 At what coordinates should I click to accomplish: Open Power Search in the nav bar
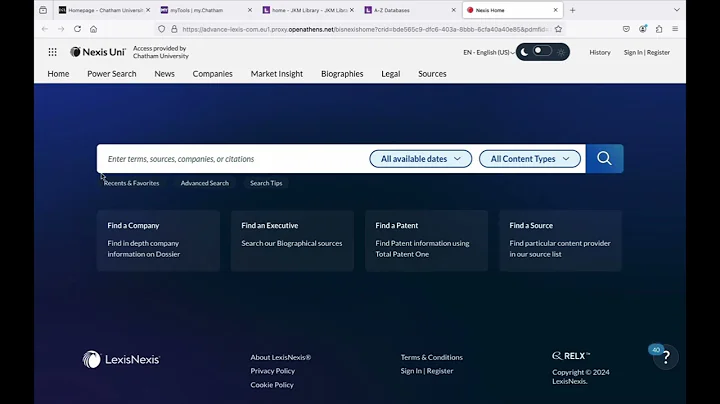(x=112, y=73)
